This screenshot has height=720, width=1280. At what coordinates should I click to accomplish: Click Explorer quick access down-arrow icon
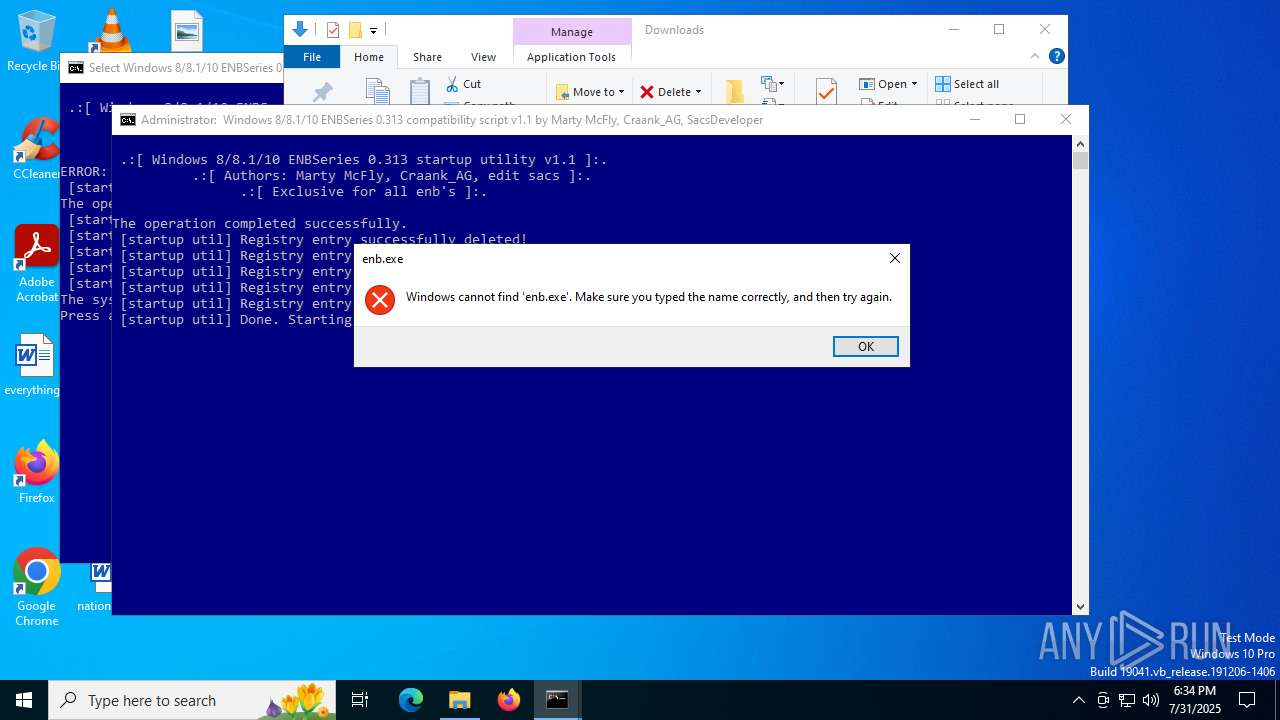[299, 30]
